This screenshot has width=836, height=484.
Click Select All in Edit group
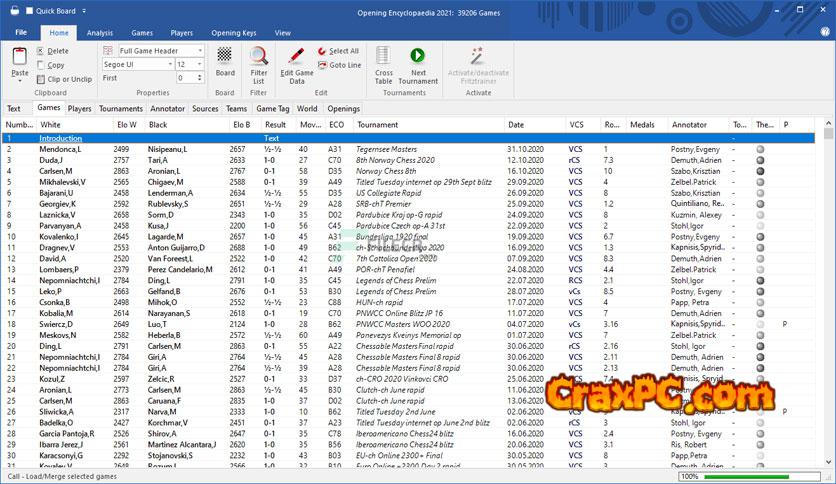point(339,51)
